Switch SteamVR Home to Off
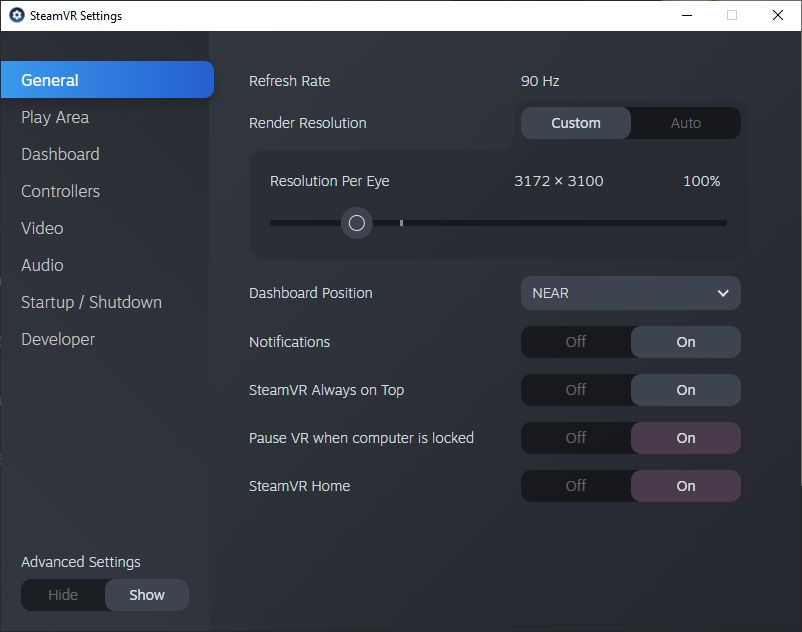The width and height of the screenshot is (802, 632). (576, 486)
